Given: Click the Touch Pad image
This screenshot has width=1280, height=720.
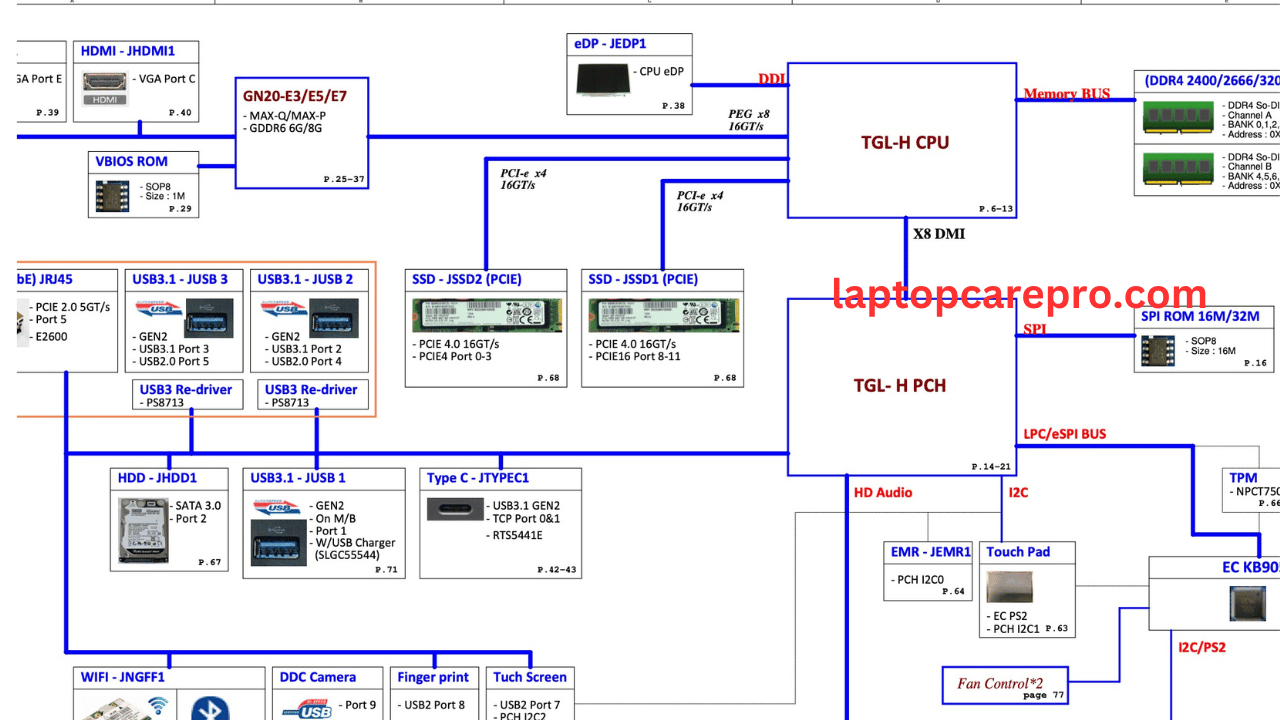Looking at the screenshot, I should tap(1009, 587).
